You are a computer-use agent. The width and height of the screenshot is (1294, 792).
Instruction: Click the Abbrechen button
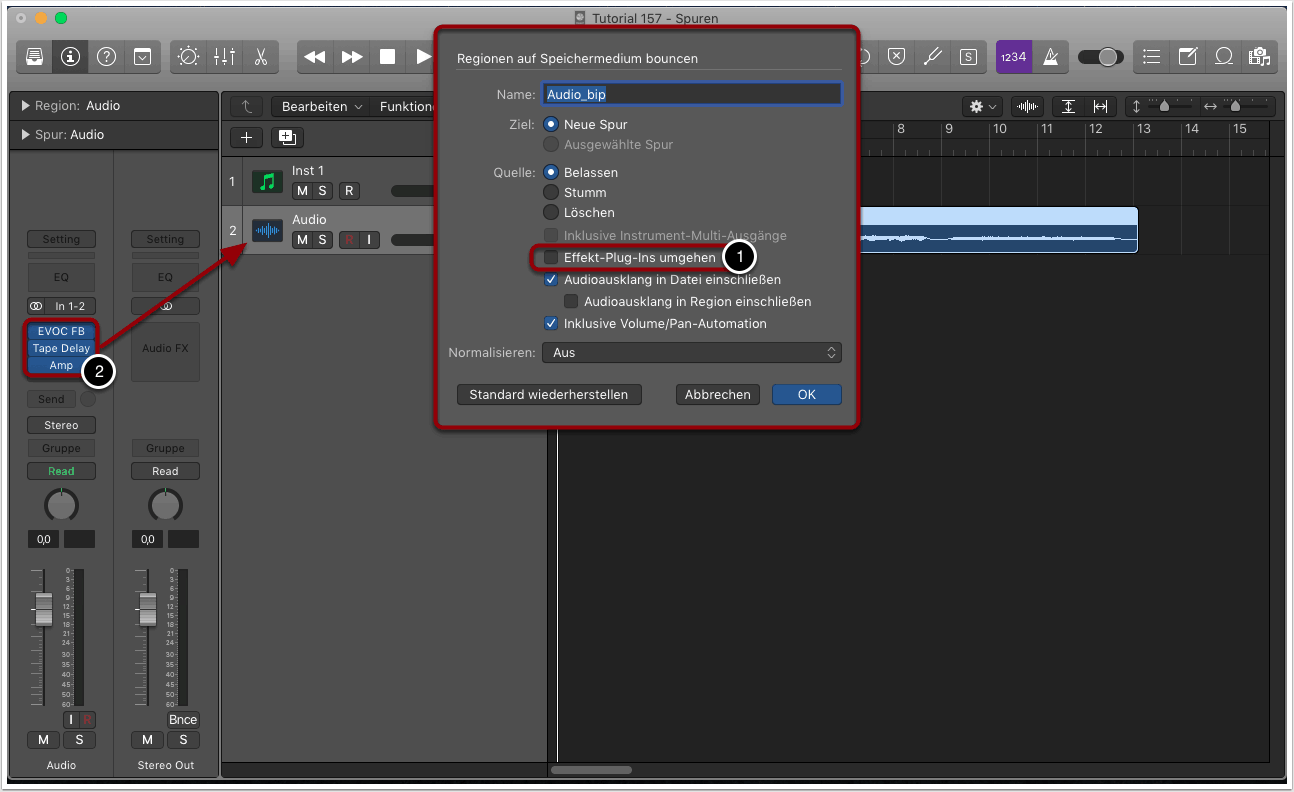tap(717, 395)
